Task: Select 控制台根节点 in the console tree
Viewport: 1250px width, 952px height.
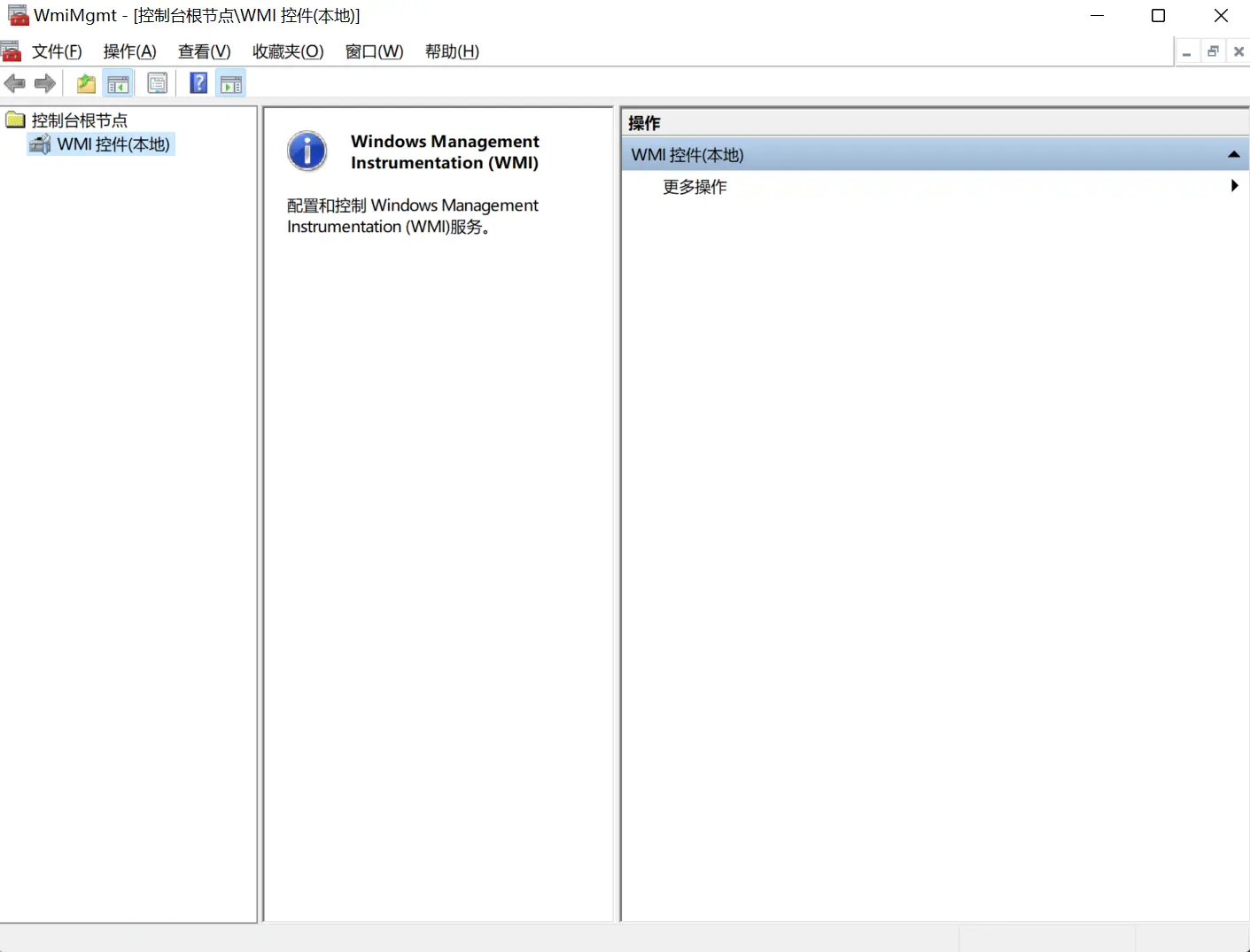Action: tap(80, 120)
